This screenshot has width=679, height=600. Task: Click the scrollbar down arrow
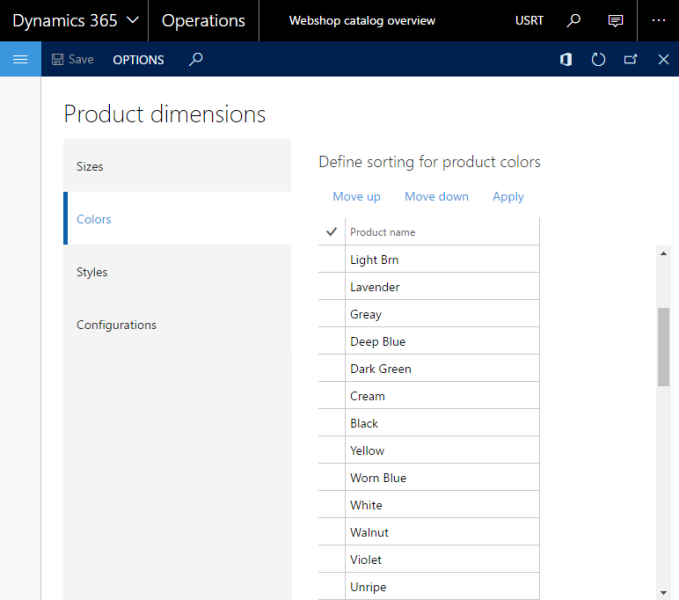coord(663,592)
